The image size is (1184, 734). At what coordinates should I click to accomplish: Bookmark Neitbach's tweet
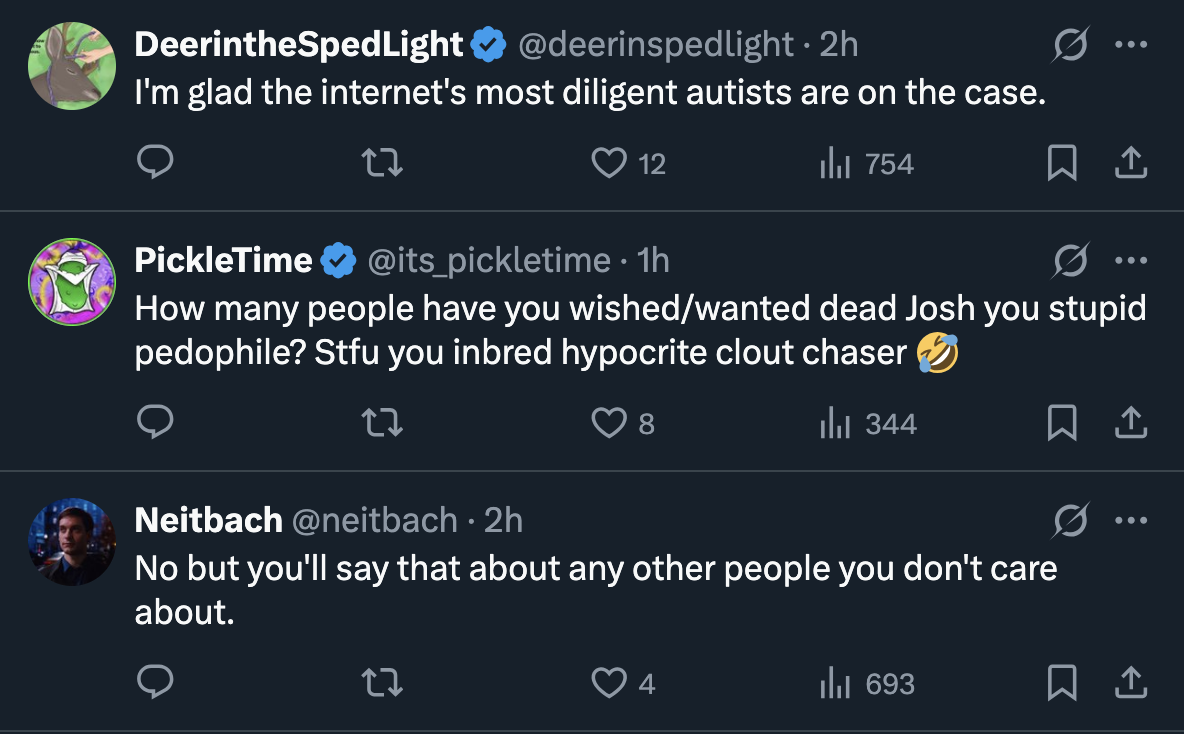pos(1061,683)
